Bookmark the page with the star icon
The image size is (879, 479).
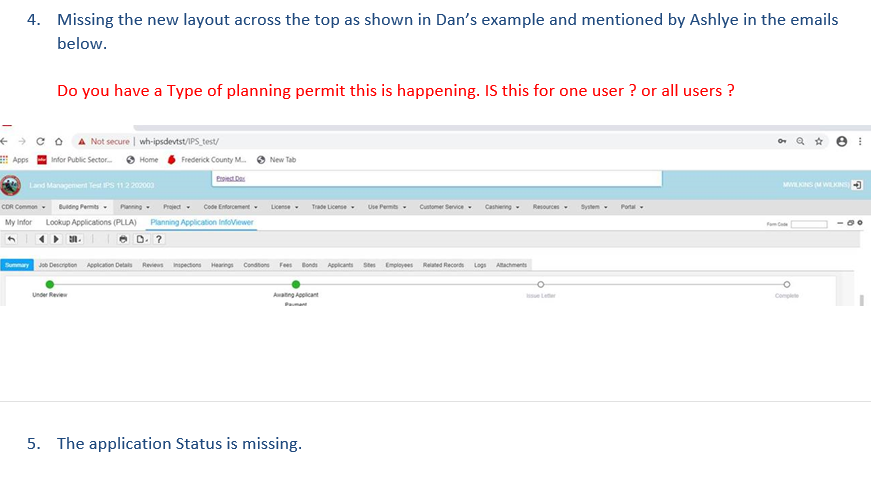[819, 141]
